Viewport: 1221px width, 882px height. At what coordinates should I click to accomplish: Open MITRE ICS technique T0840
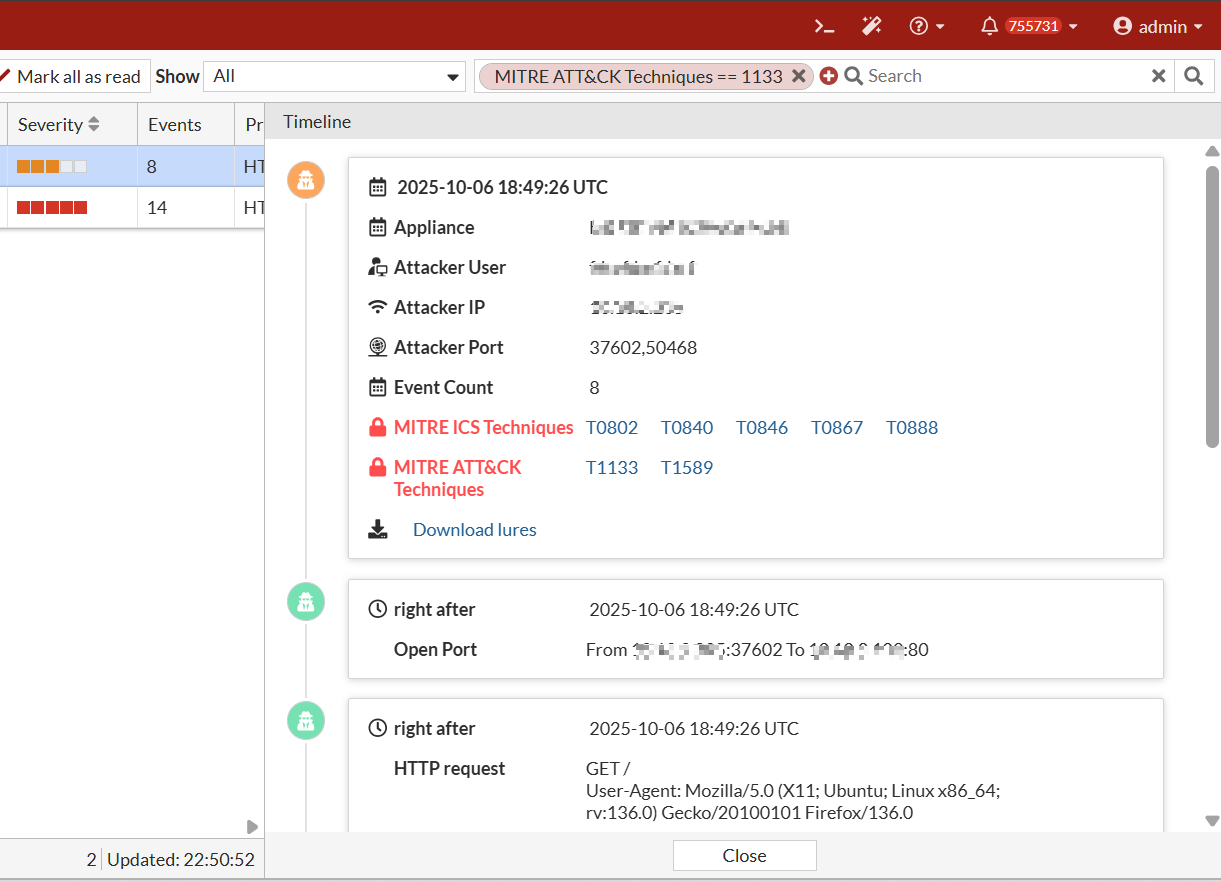point(687,428)
